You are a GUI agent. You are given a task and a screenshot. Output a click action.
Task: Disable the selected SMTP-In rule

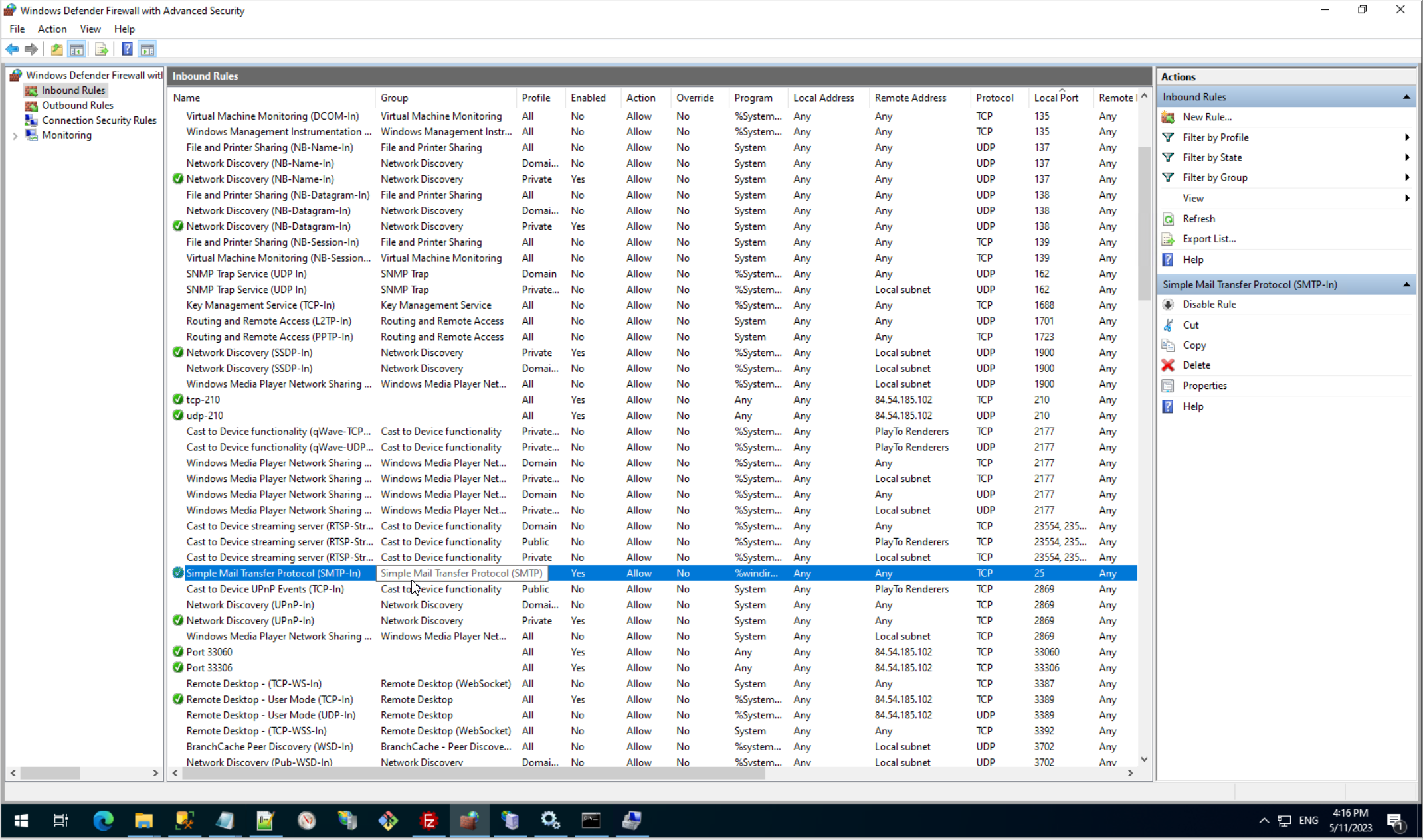tap(1208, 304)
